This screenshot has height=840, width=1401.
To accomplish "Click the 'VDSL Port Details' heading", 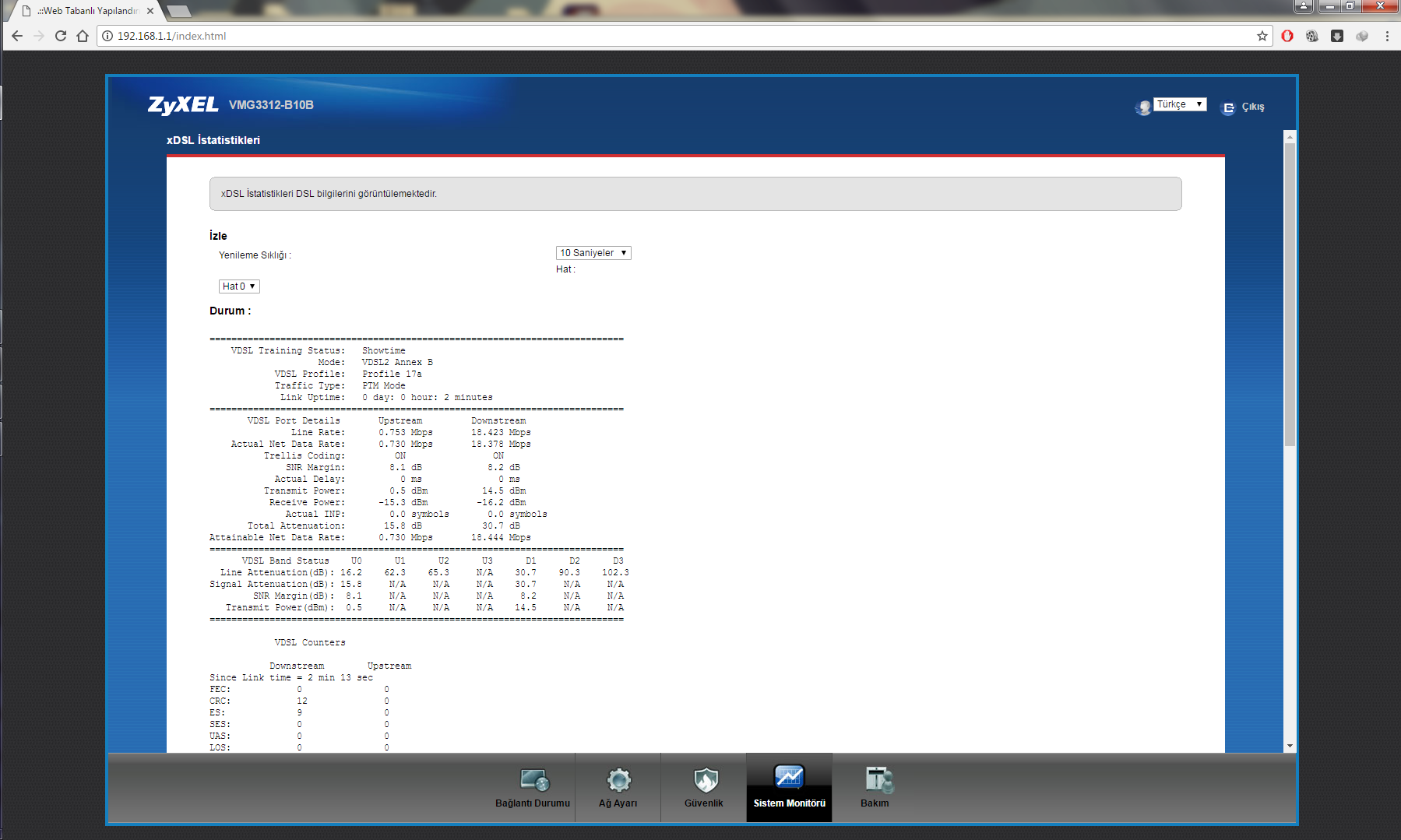I will pos(294,421).
